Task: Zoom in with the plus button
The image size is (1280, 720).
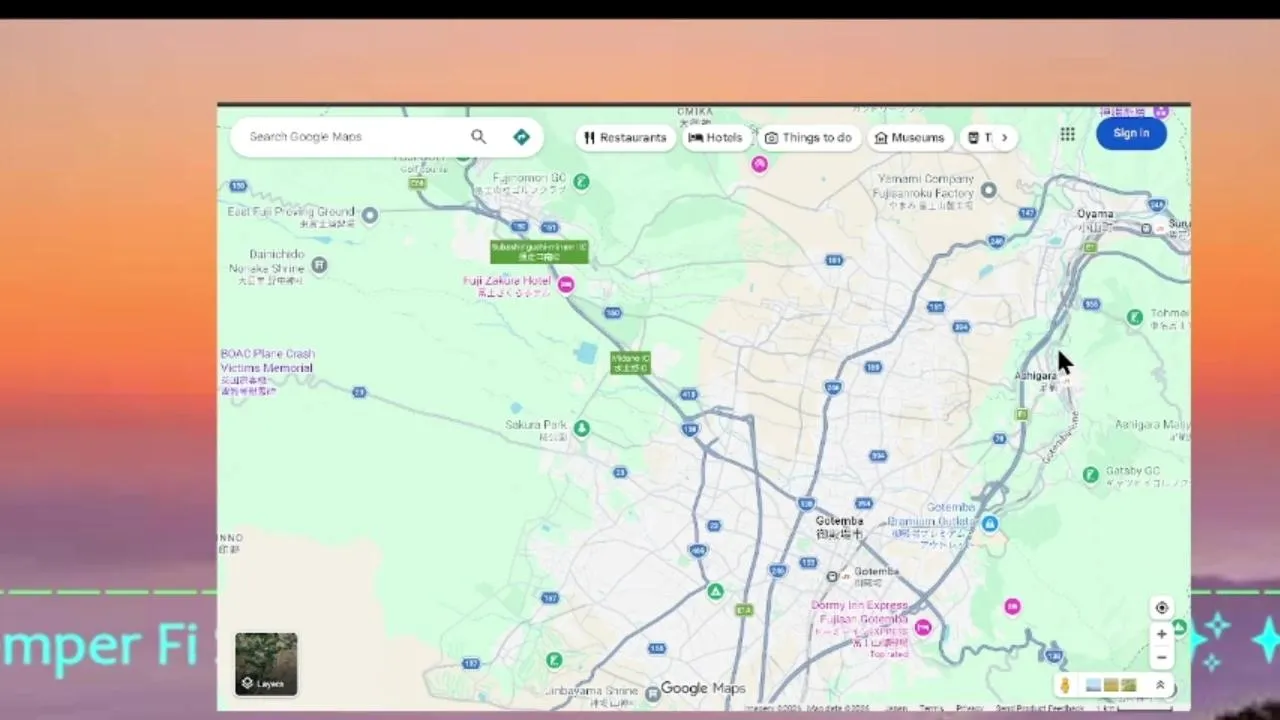Action: click(1161, 634)
